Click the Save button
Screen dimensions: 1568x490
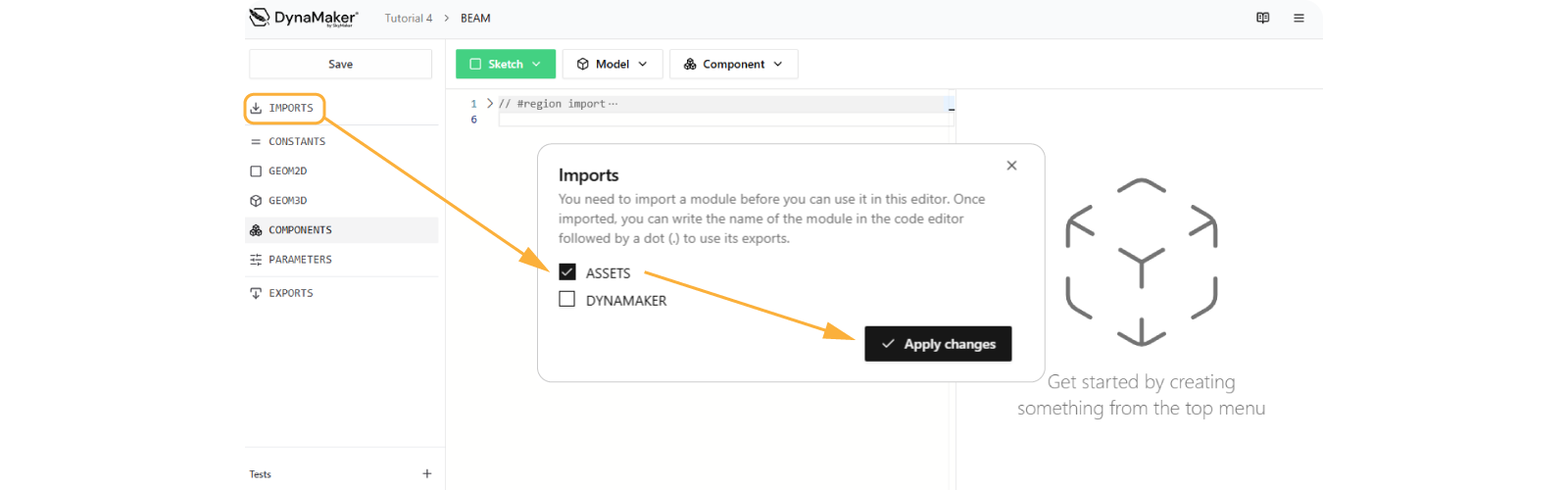click(340, 64)
